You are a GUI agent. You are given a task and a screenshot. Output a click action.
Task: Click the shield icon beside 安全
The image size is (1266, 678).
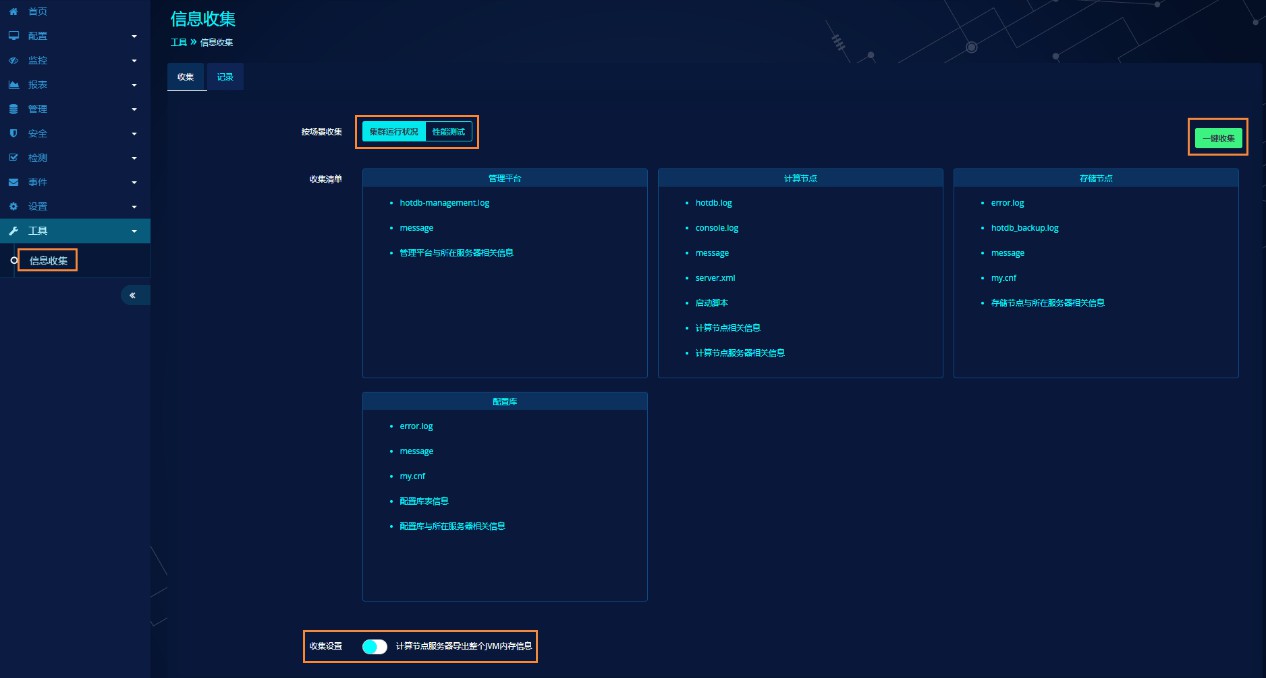point(13,133)
